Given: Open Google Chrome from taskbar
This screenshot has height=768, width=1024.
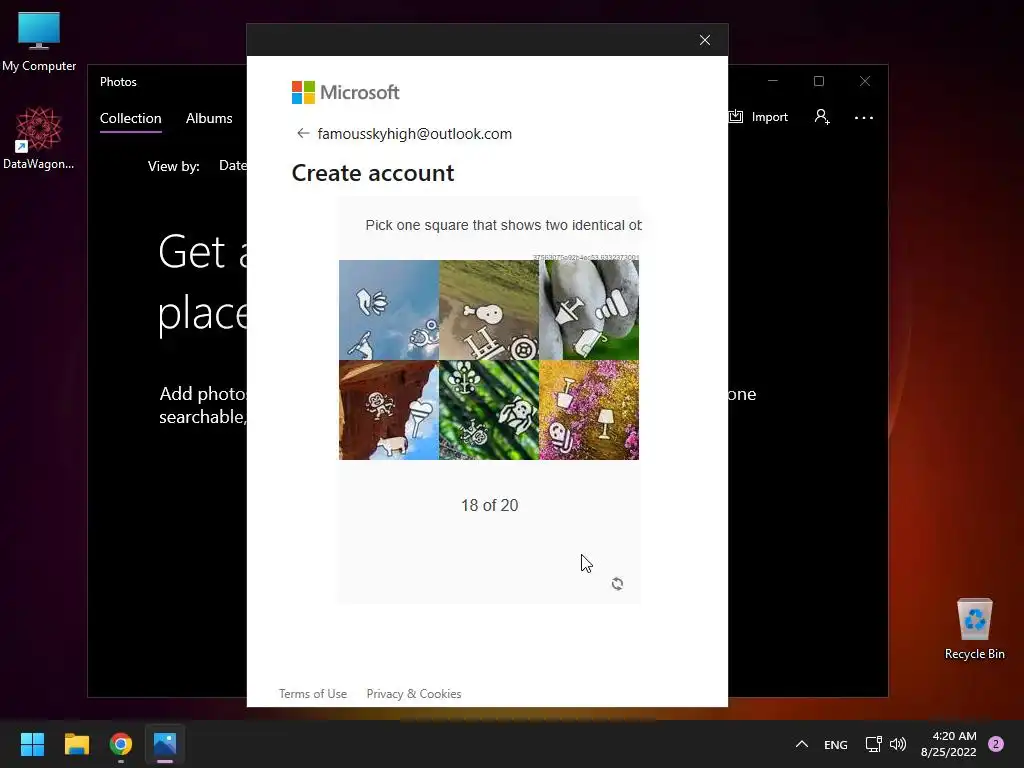Looking at the screenshot, I should (x=121, y=744).
